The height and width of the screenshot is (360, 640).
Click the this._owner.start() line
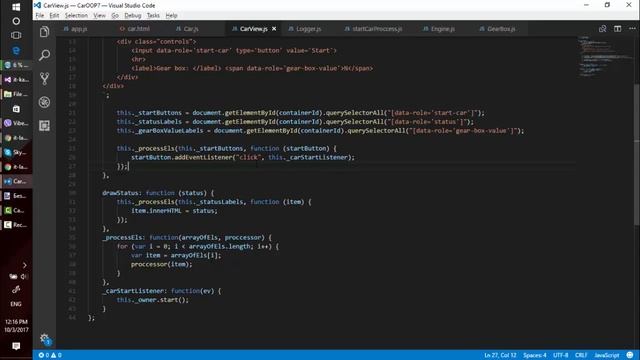[x=153, y=300]
